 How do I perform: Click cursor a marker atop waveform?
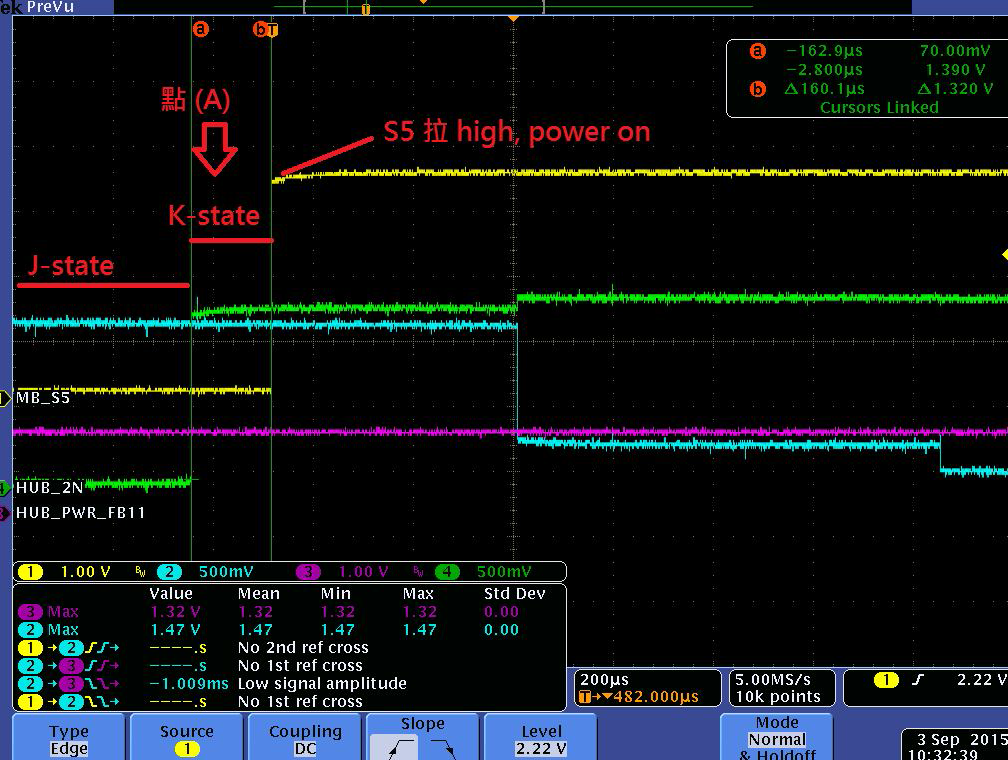click(x=201, y=29)
